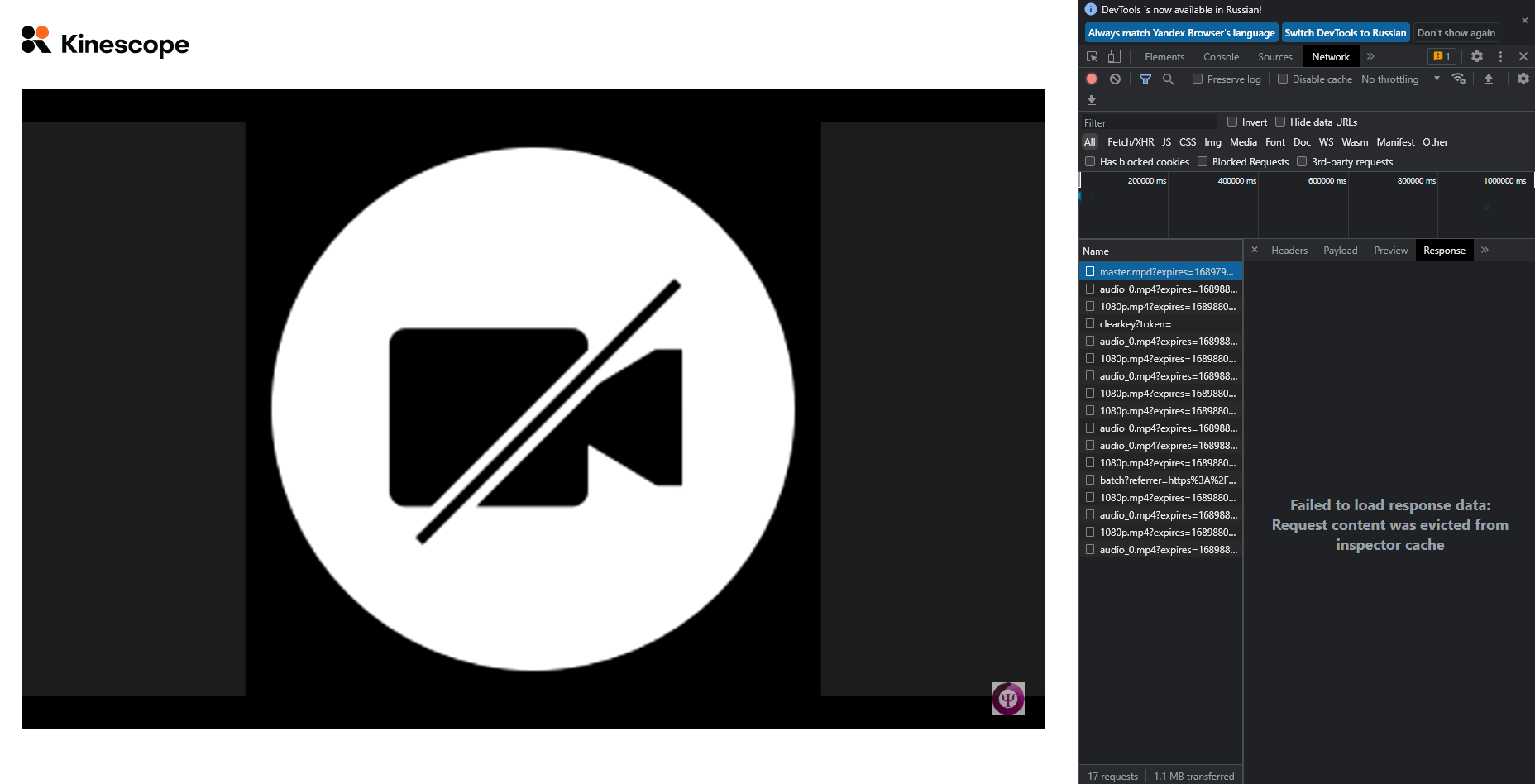Screen dimensions: 1535x784
Task: Close the request details pane
Action: (x=1255, y=250)
